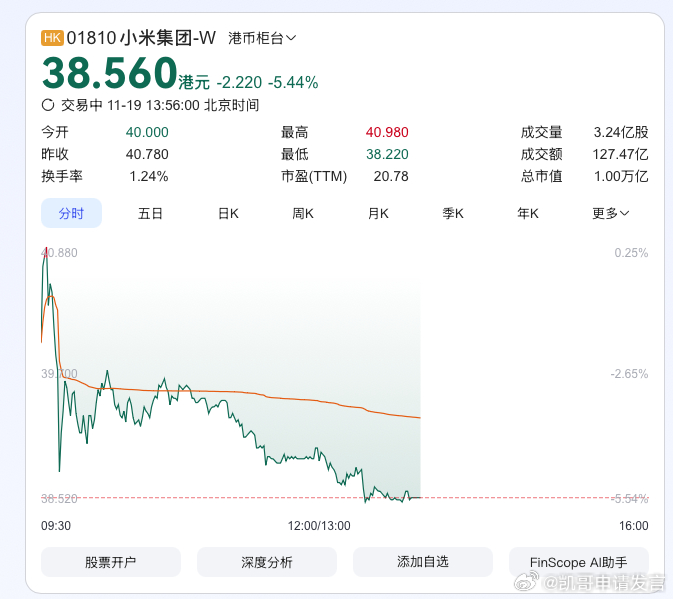Image resolution: width=673 pixels, height=599 pixels.
Task: Expand the 更多 chart period dropdown
Action: (610, 213)
